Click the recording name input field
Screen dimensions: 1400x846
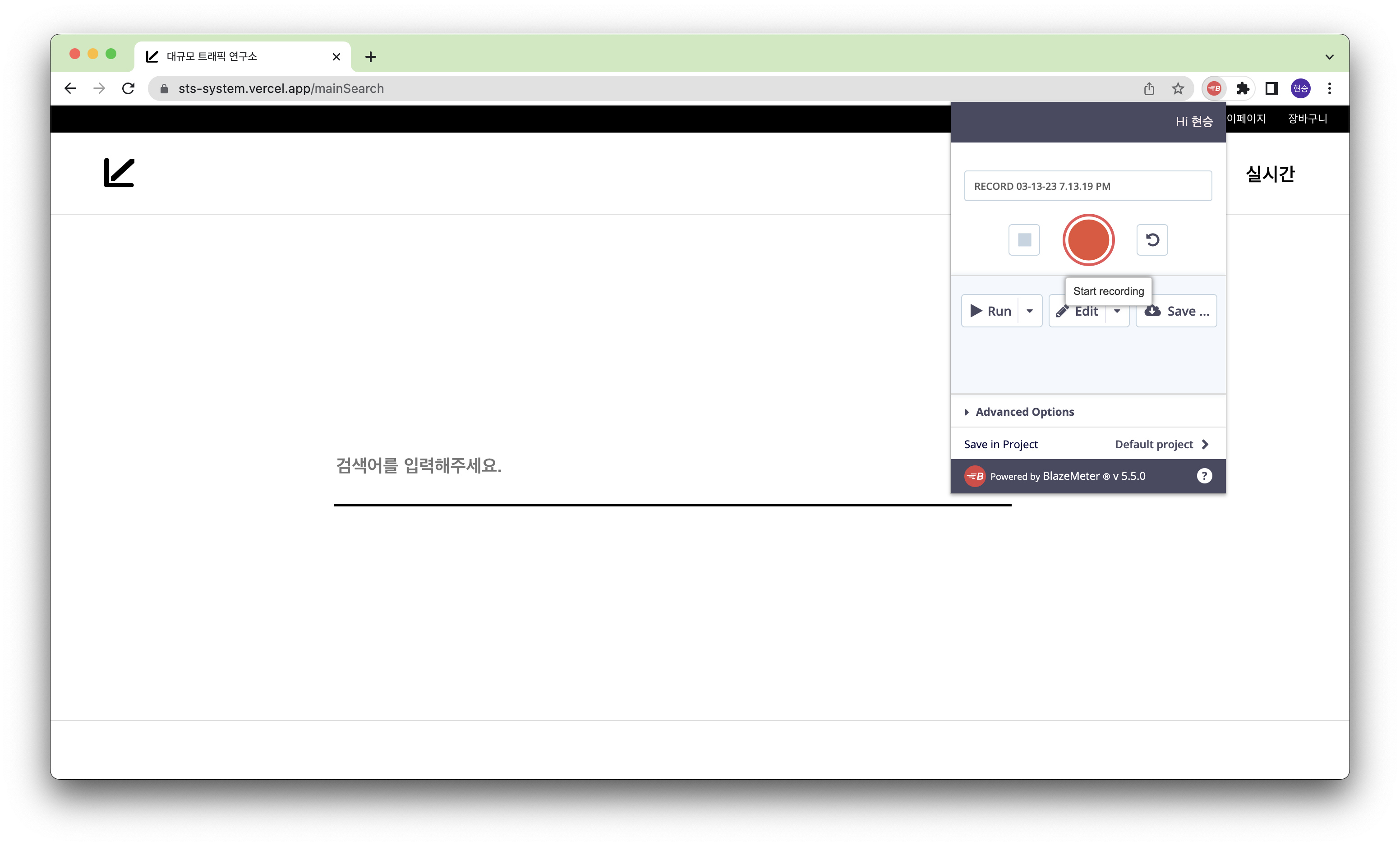pyautogui.click(x=1087, y=186)
